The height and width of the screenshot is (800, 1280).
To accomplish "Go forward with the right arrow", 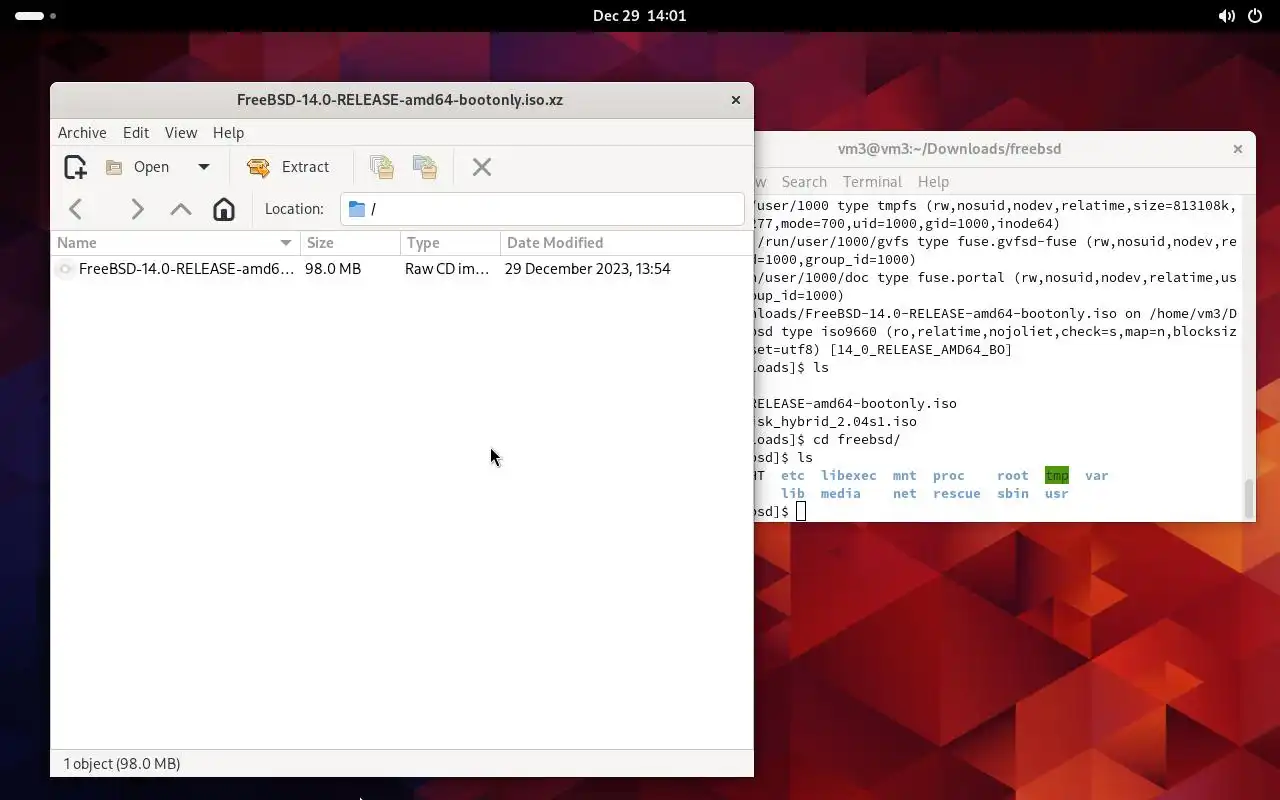I will [137, 209].
